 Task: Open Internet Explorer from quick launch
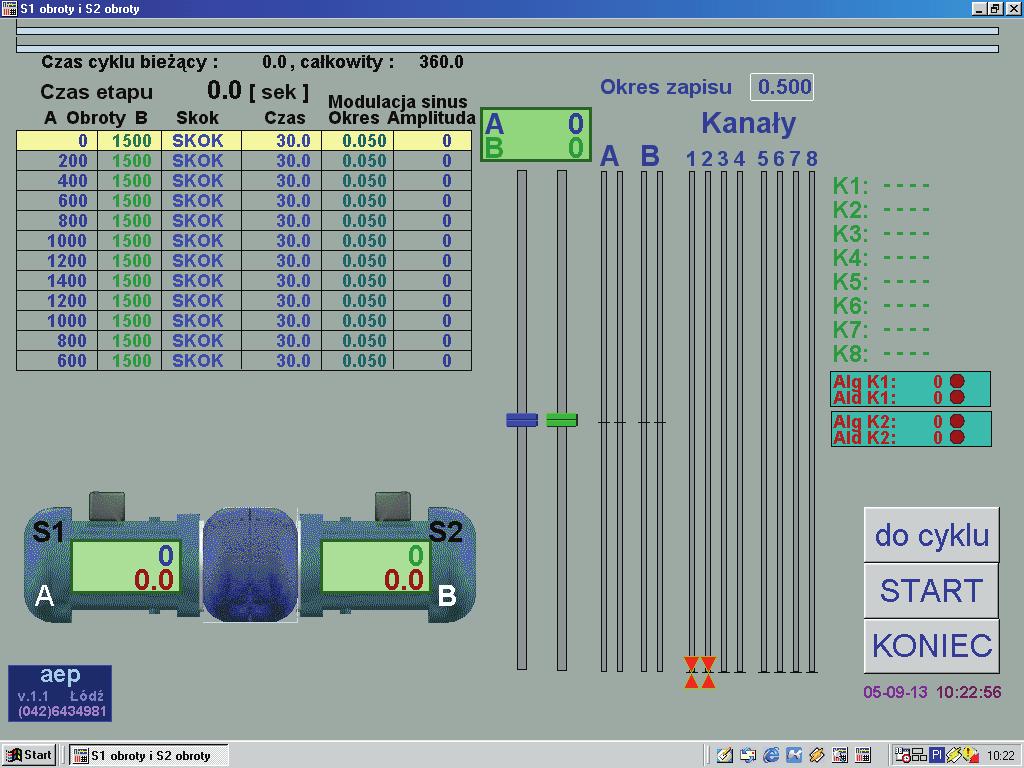[x=771, y=755]
